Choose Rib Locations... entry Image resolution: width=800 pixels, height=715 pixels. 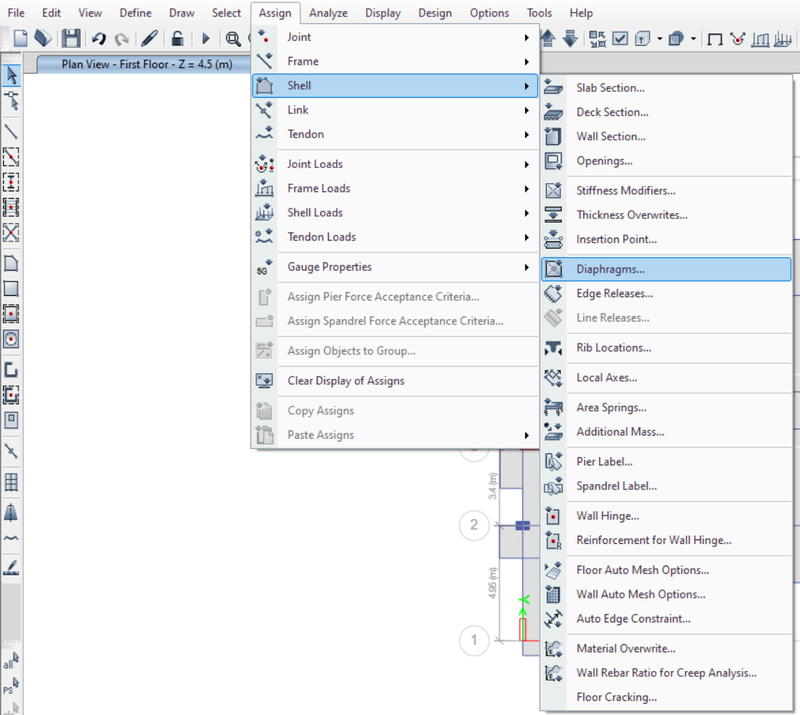tap(613, 348)
